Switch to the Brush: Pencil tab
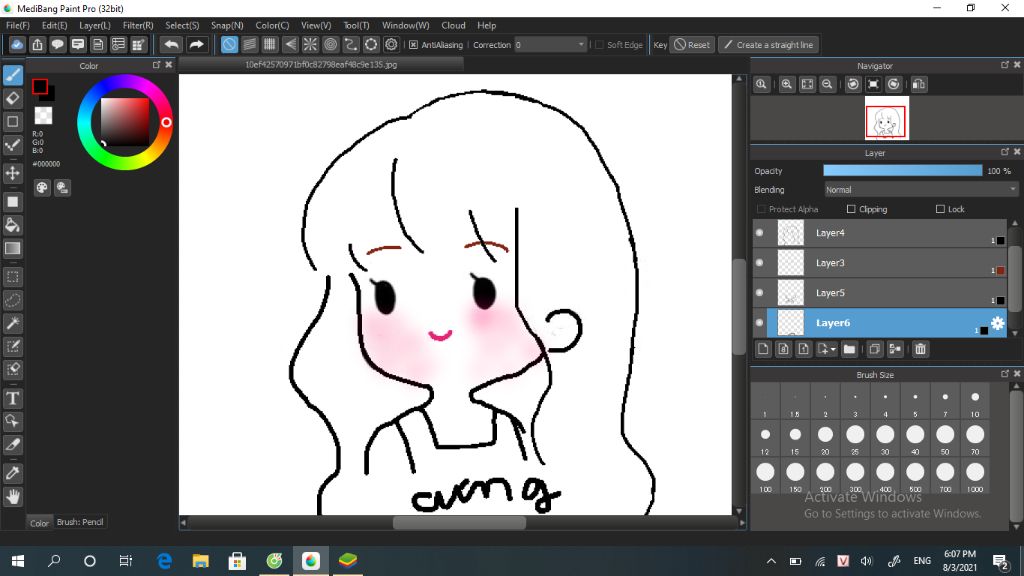The width and height of the screenshot is (1024, 576). pyautogui.click(x=80, y=522)
